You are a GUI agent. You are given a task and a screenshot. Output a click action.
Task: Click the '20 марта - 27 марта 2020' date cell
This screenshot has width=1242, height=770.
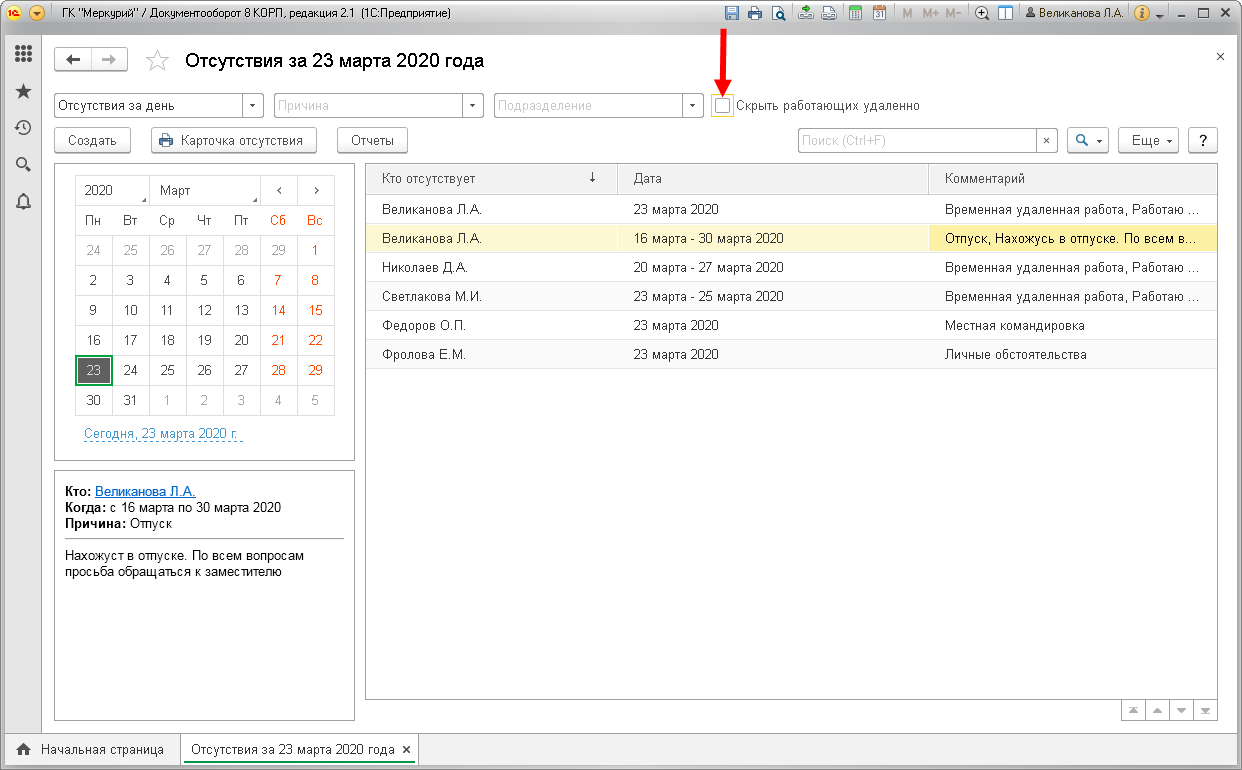[773, 267]
